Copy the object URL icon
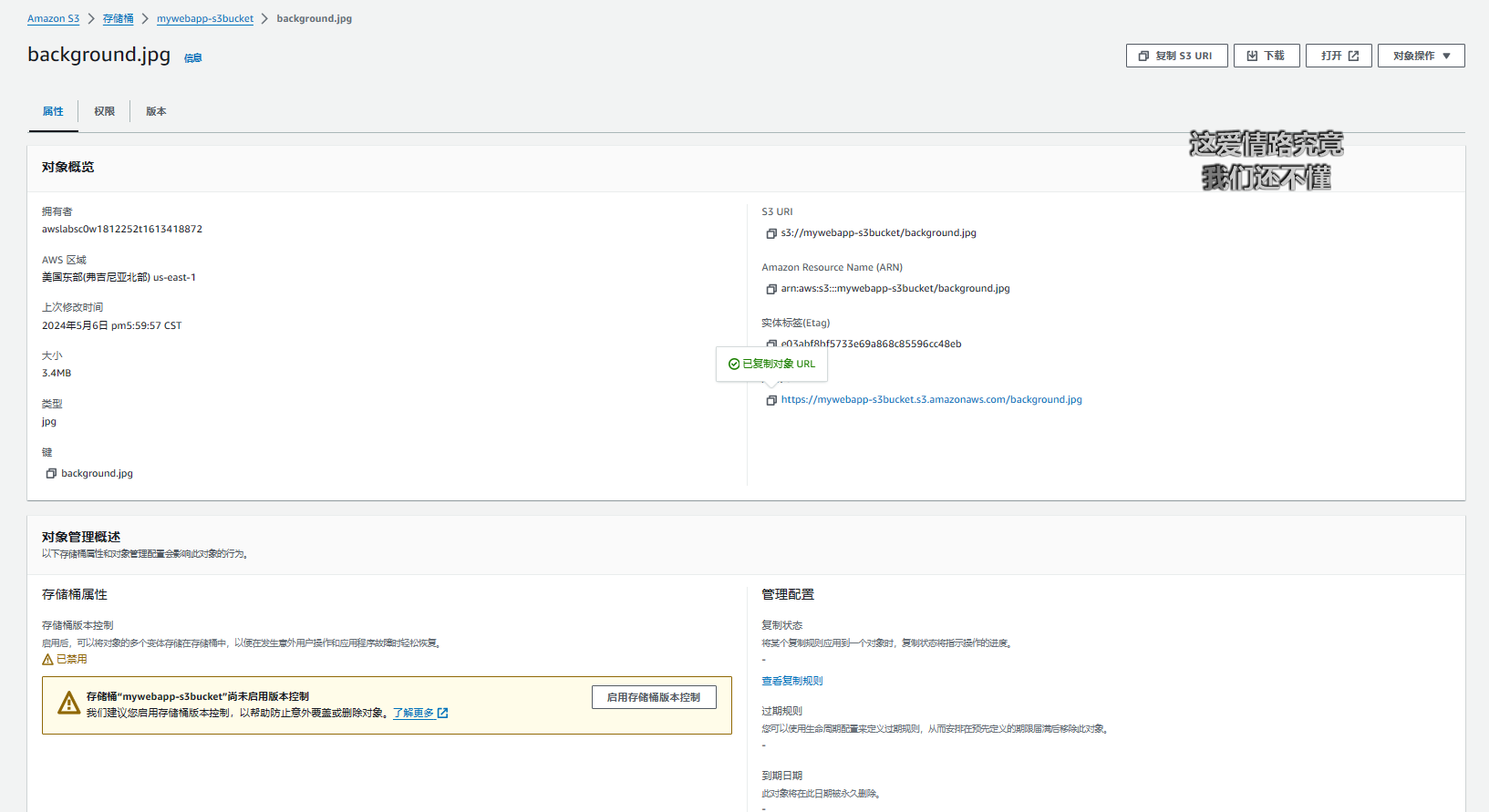The width and height of the screenshot is (1489, 812). pyautogui.click(x=771, y=400)
